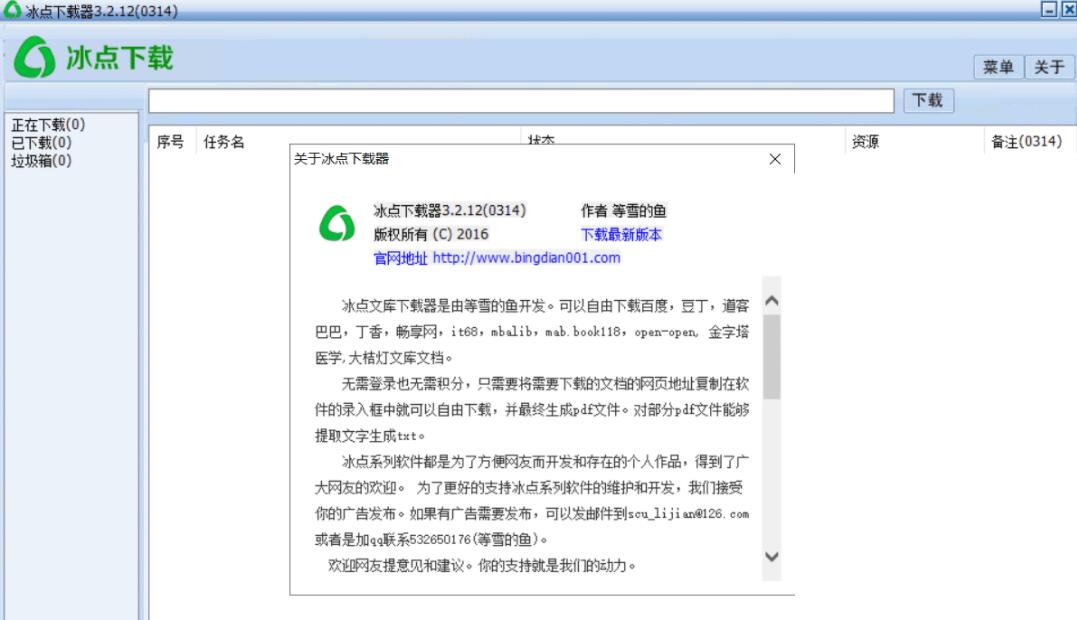Click the green logo inside the About dialog
The image size is (1077, 620).
pos(337,223)
